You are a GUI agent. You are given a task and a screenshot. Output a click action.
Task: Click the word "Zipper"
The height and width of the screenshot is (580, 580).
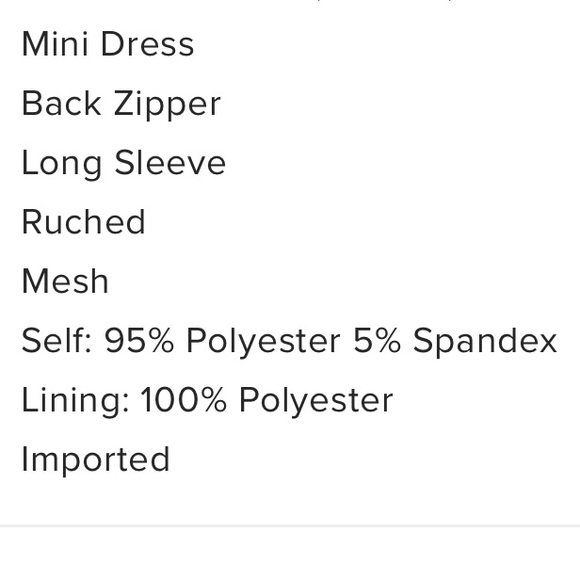[168, 105]
